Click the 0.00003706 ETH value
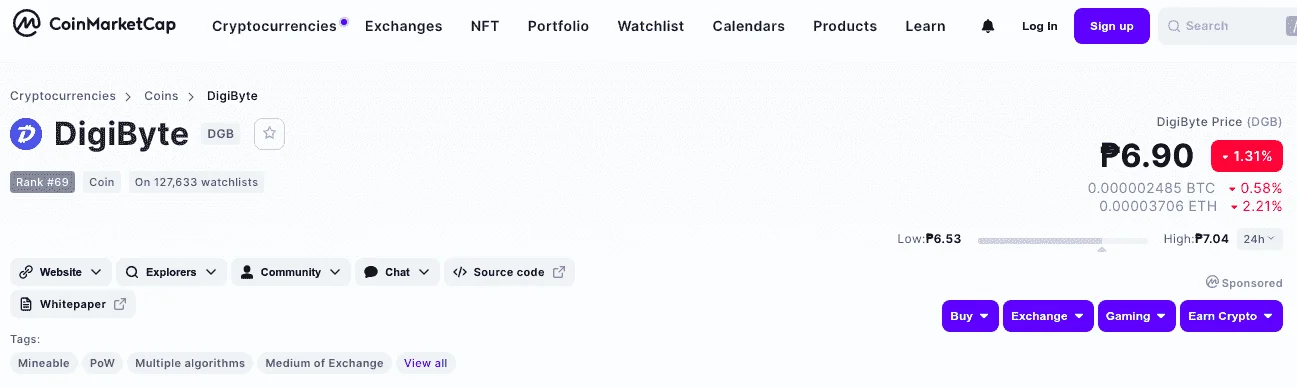The height and width of the screenshot is (388, 1297). (x=1158, y=206)
